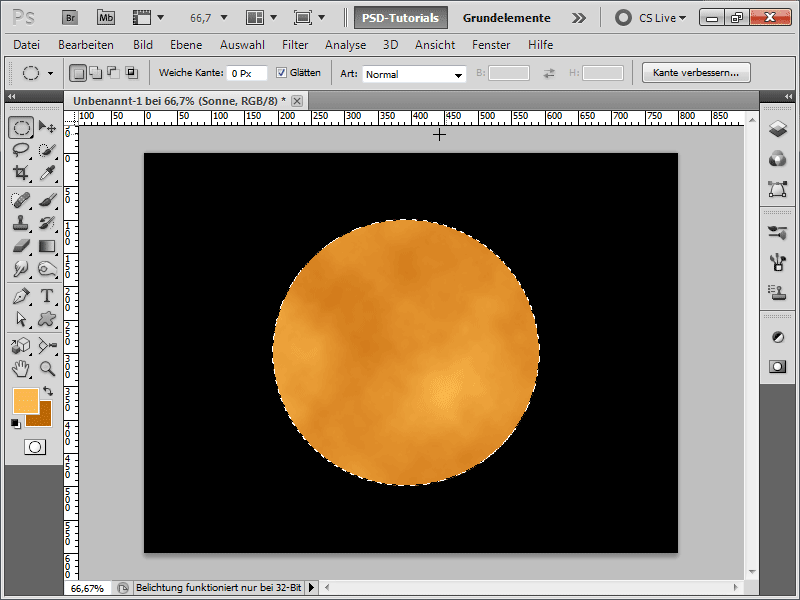This screenshot has height=600, width=800.
Task: Open the status bar info flyout arrow
Action: tap(311, 588)
